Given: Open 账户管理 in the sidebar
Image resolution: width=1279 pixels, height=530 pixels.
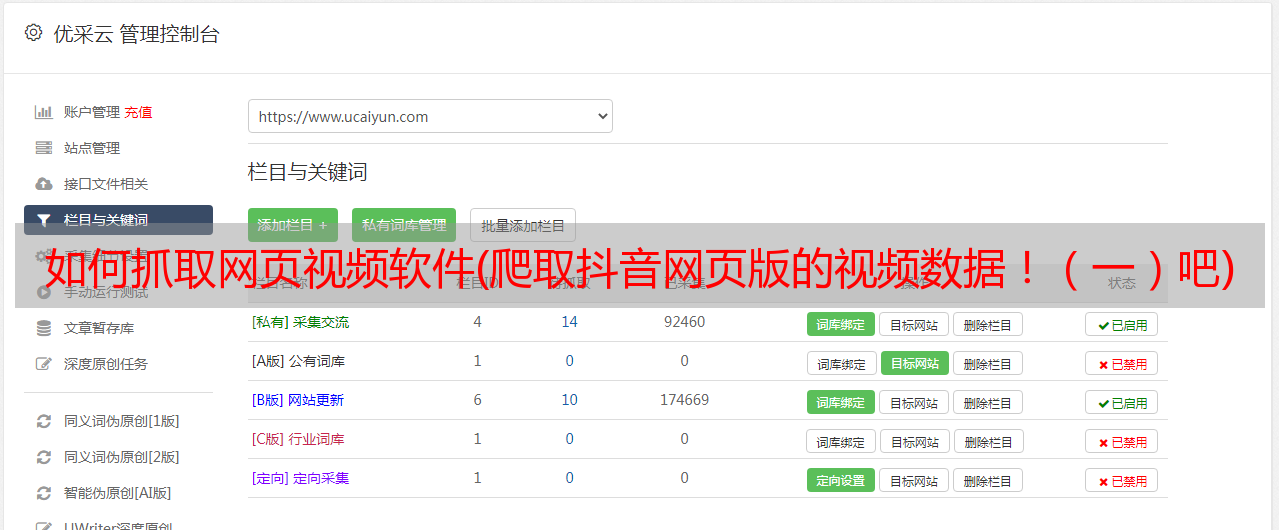Looking at the screenshot, I should (x=92, y=112).
